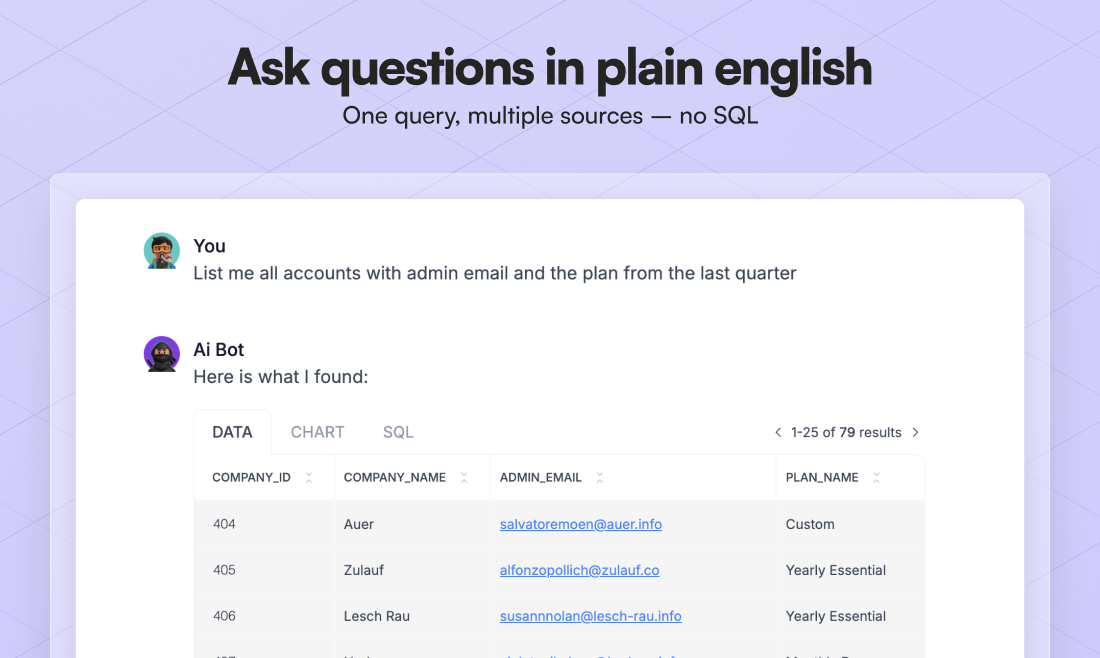
Task: Click the You user avatar
Action: (162, 251)
